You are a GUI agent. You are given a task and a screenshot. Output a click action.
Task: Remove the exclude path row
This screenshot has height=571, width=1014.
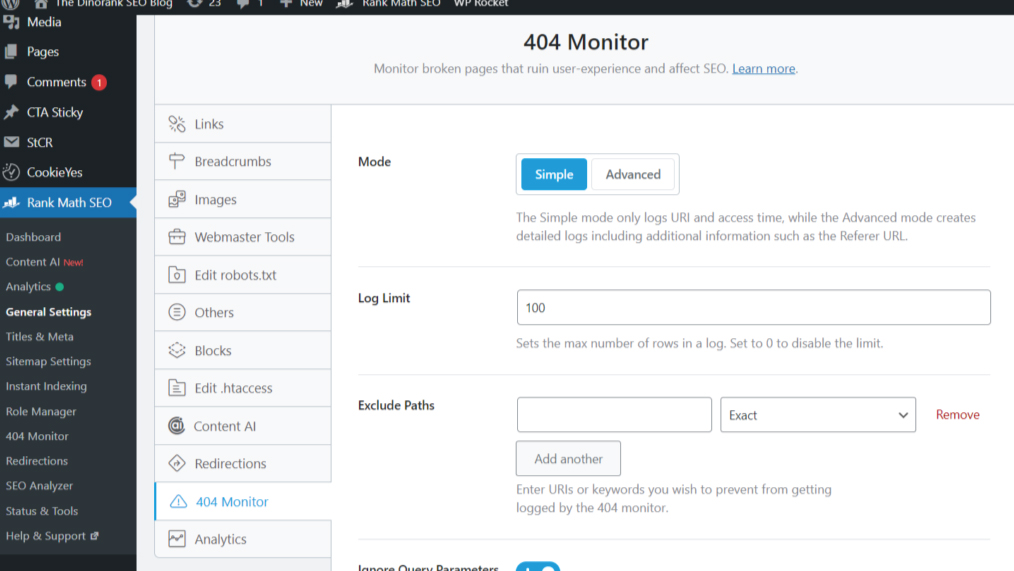957,415
